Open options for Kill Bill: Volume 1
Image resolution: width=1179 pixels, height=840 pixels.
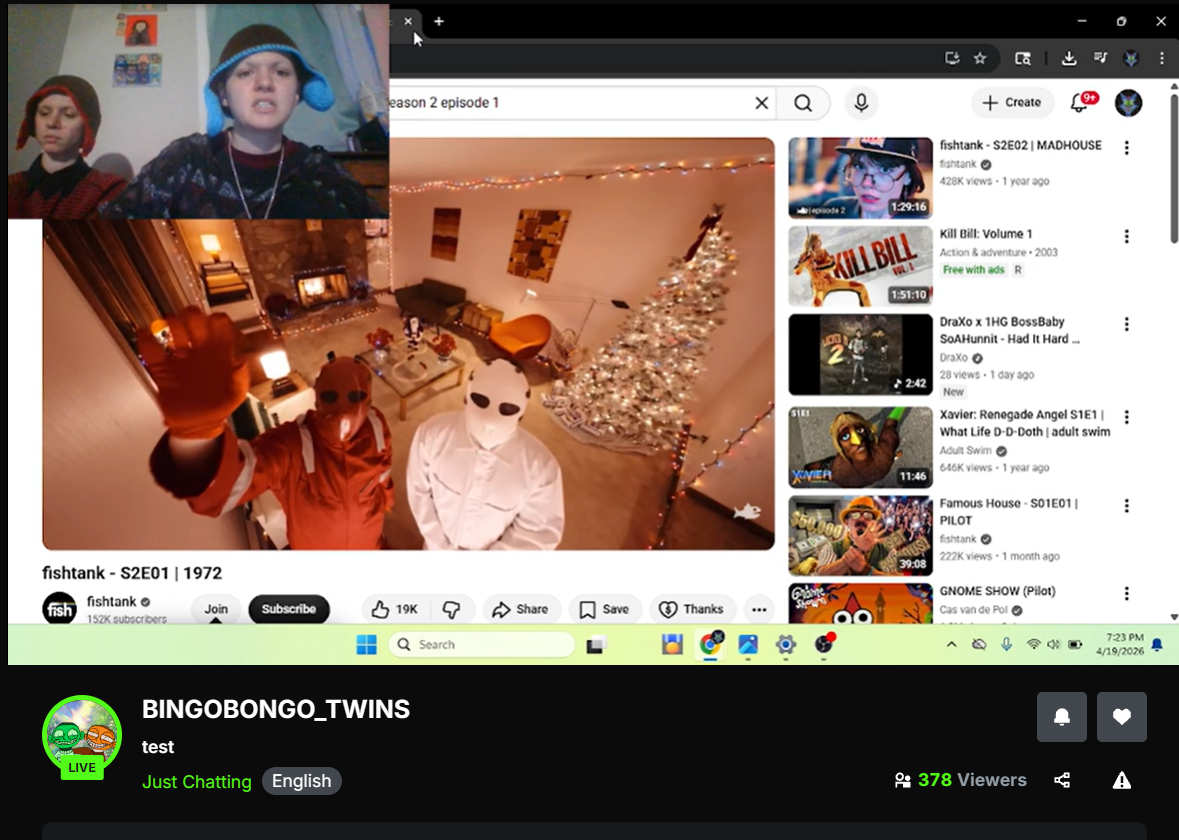(x=1126, y=236)
